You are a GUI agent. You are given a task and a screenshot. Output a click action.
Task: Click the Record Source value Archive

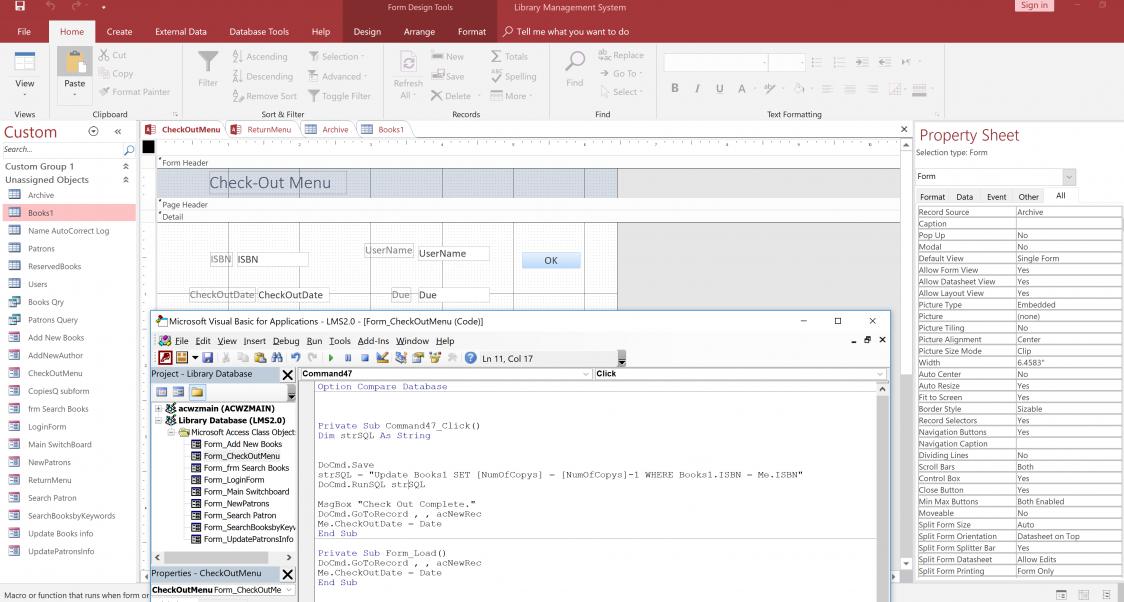click(x=1068, y=212)
